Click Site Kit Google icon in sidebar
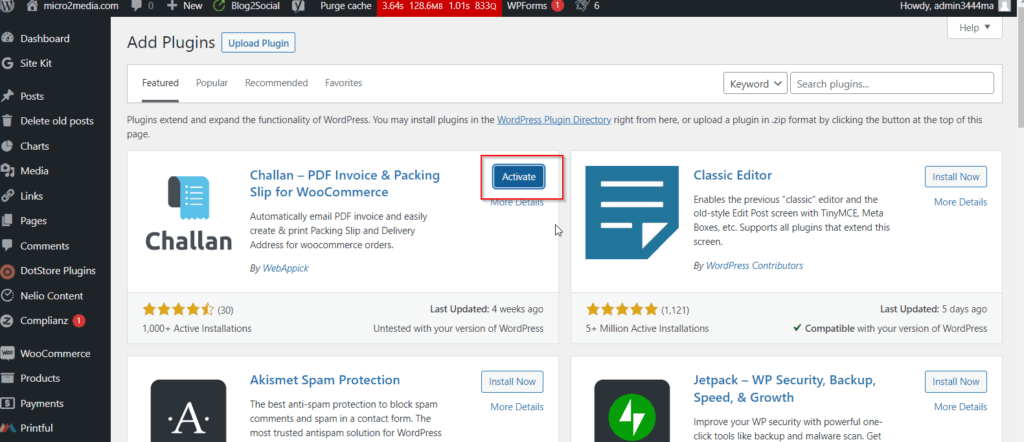 8,63
